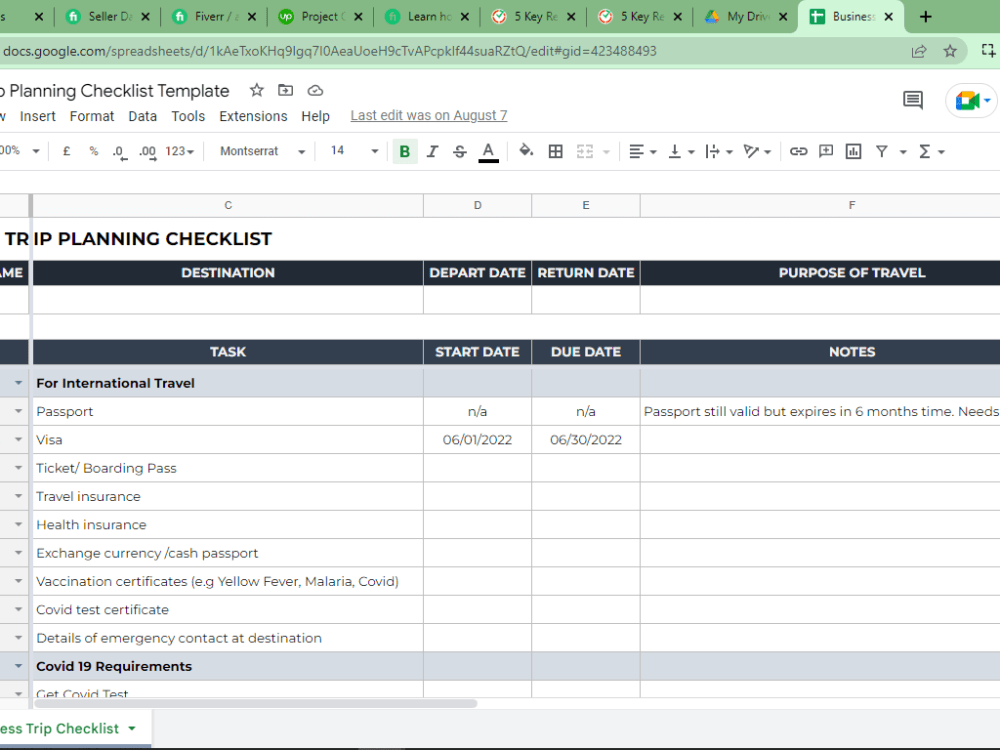Image resolution: width=1000 pixels, height=750 pixels.
Task: Click the merge cells icon
Action: (585, 151)
